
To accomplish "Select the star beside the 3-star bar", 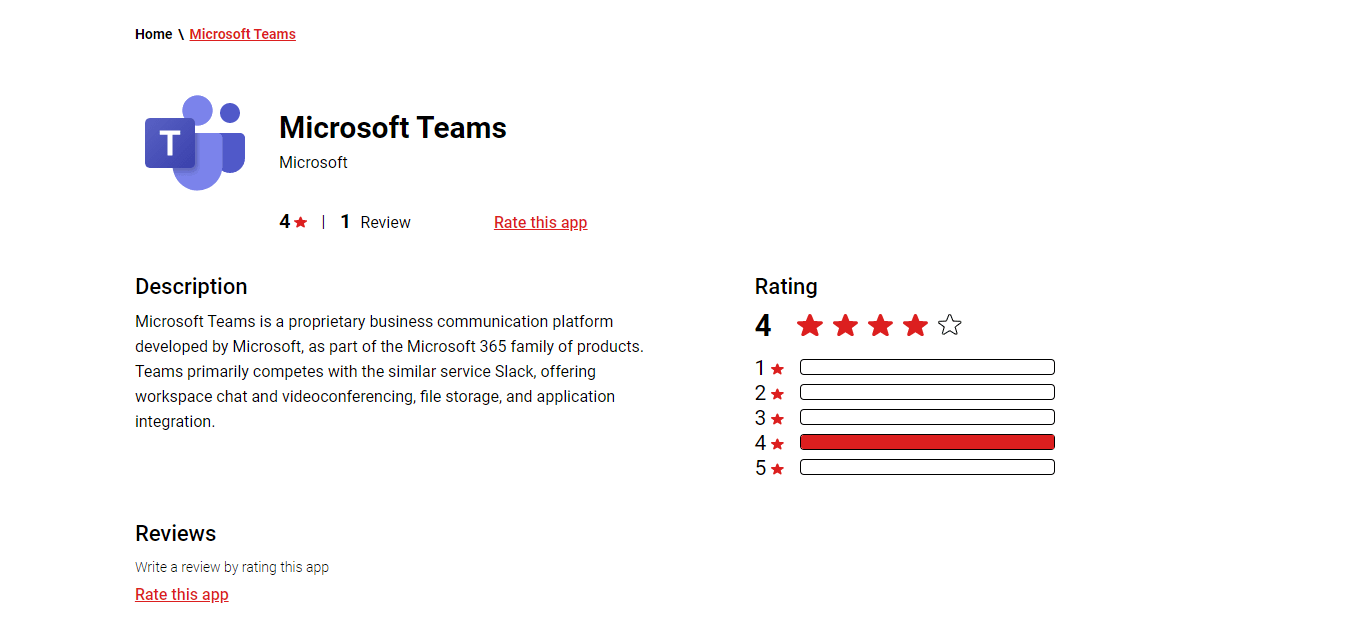I will pos(776,417).
